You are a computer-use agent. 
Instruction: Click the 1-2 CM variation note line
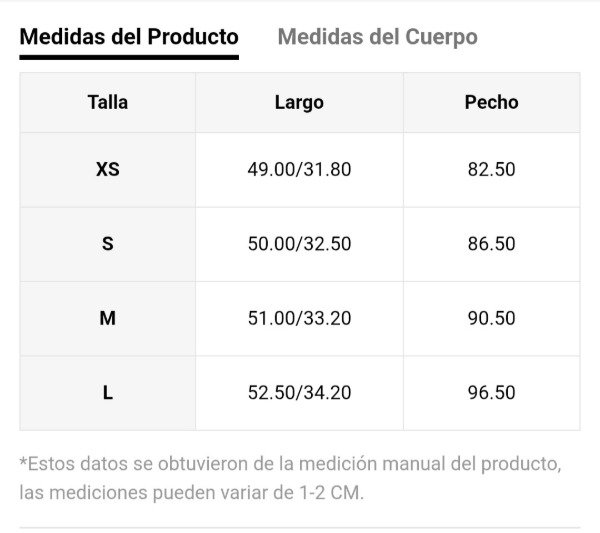point(191,494)
